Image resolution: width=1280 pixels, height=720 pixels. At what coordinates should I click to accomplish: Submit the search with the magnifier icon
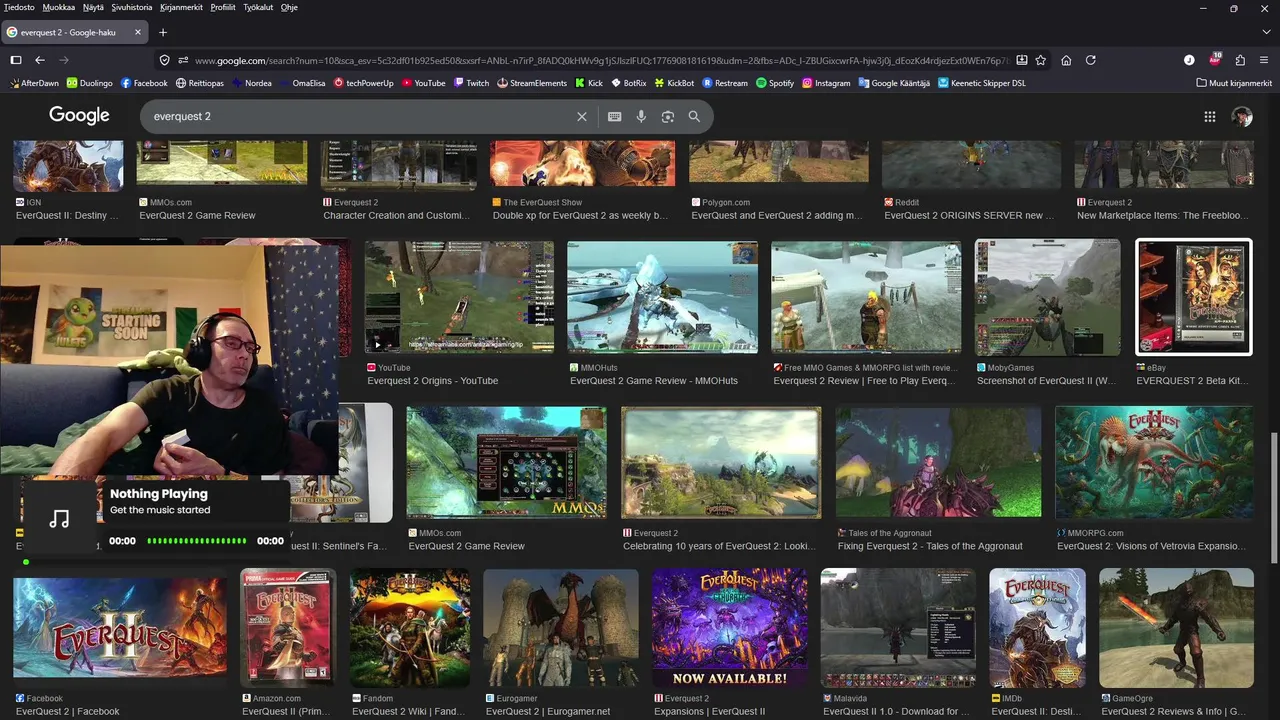694,116
